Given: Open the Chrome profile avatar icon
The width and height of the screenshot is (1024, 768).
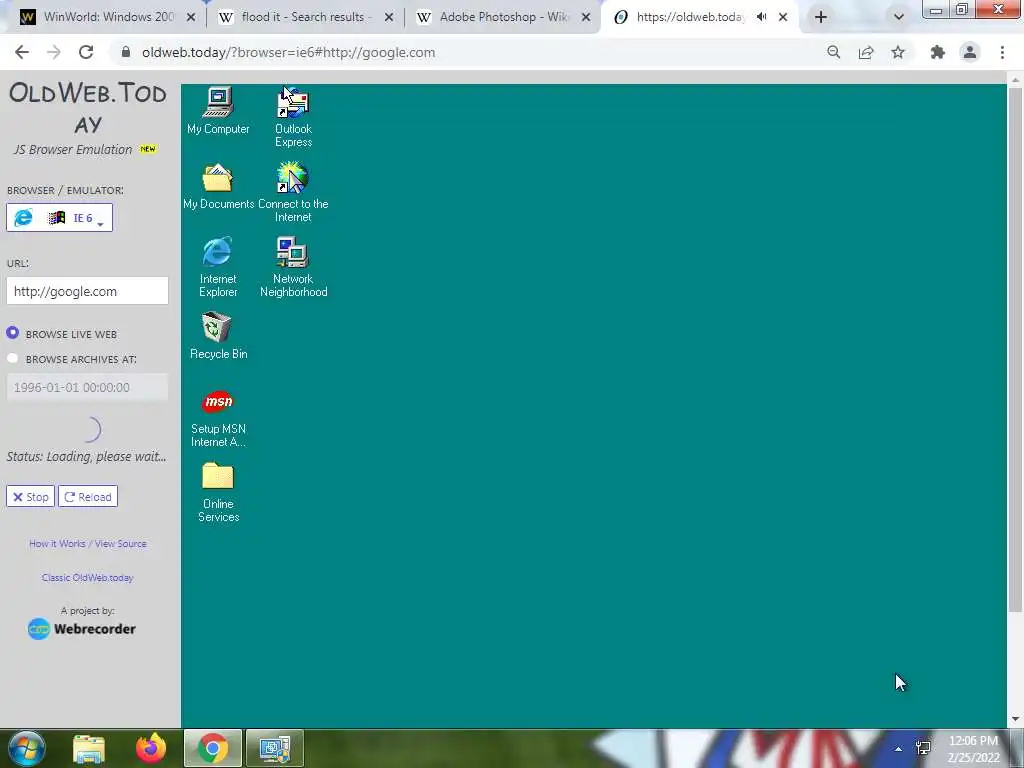Looking at the screenshot, I should (970, 52).
